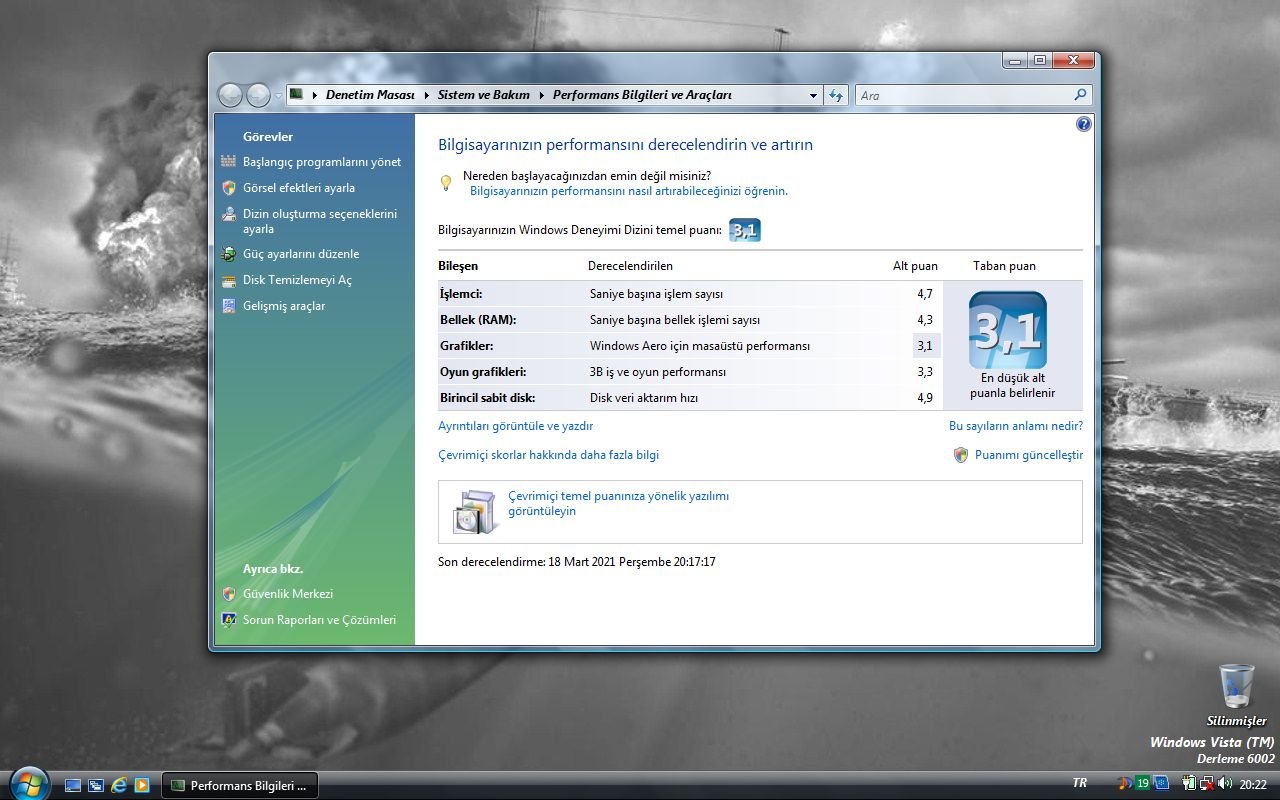The width and height of the screenshot is (1280, 800).
Task: Click Disk veri aktarım hızı text
Action: [644, 398]
